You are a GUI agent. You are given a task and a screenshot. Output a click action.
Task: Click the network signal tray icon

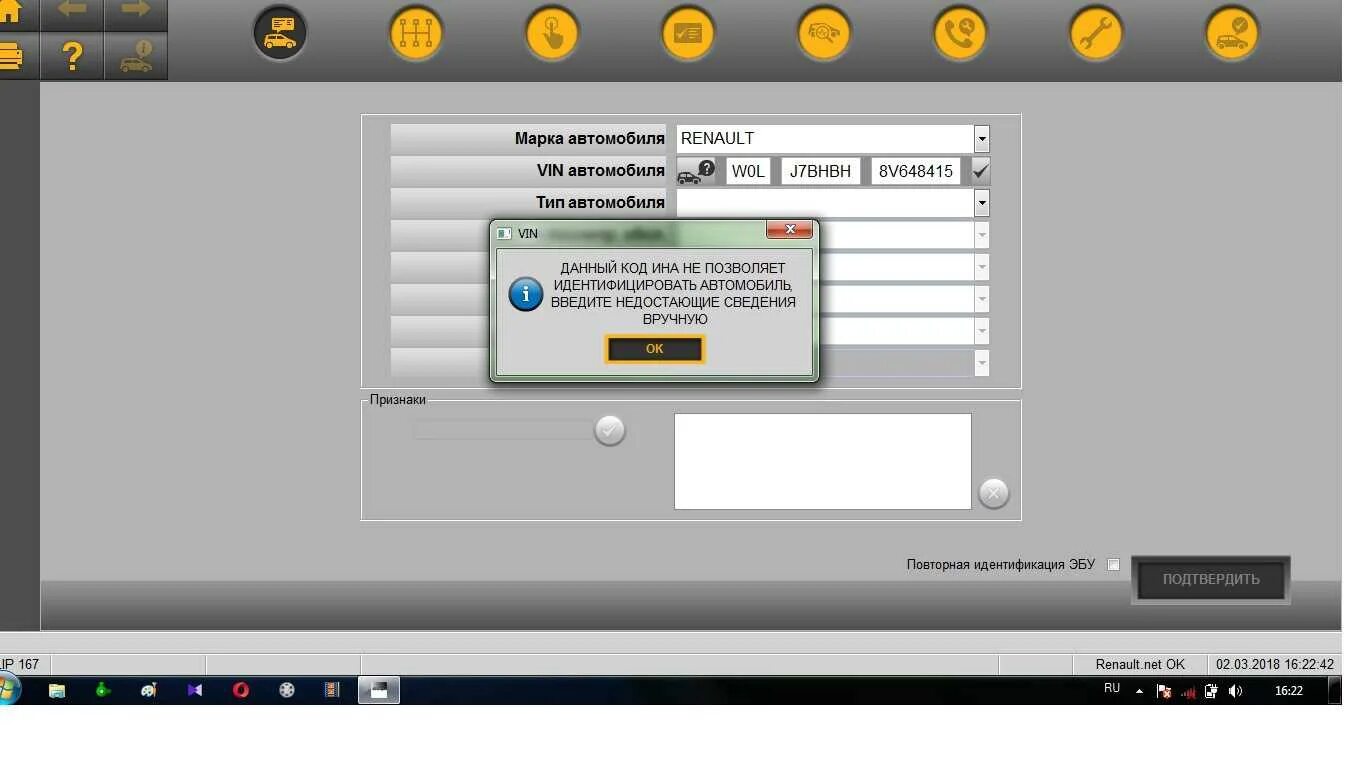1188,691
